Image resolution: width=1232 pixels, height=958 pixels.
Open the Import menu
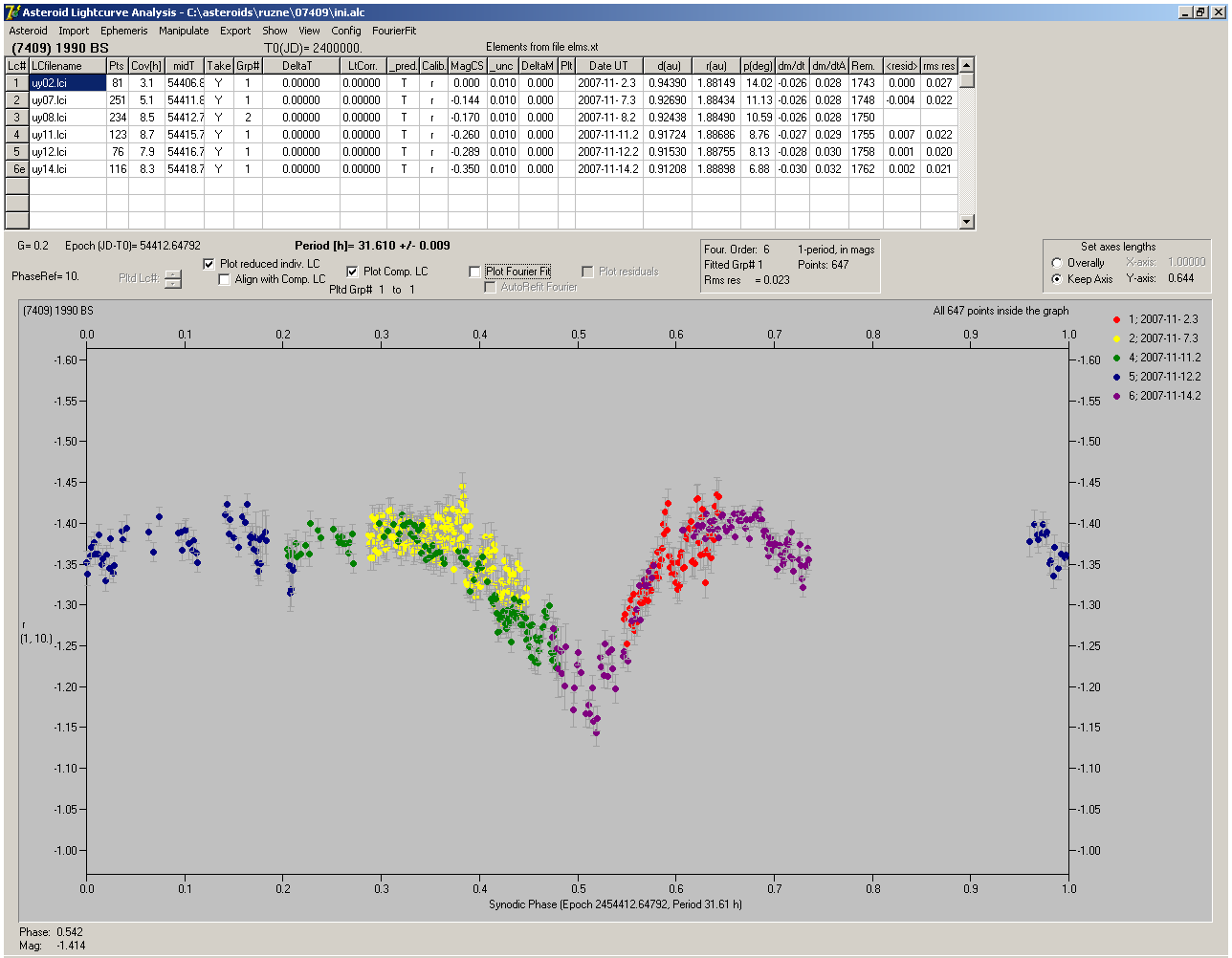[74, 31]
